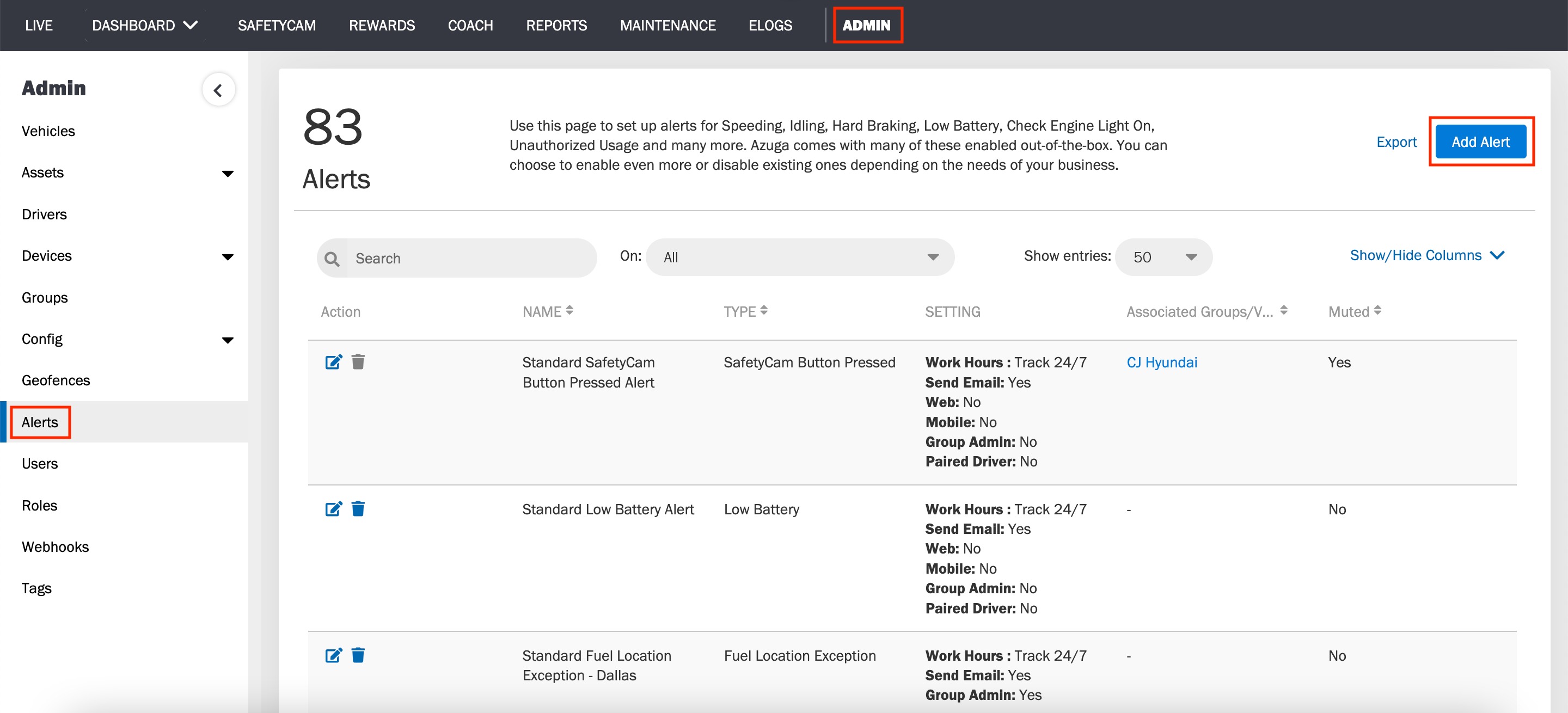
Task: Open the ELOGS tab
Action: click(x=770, y=26)
